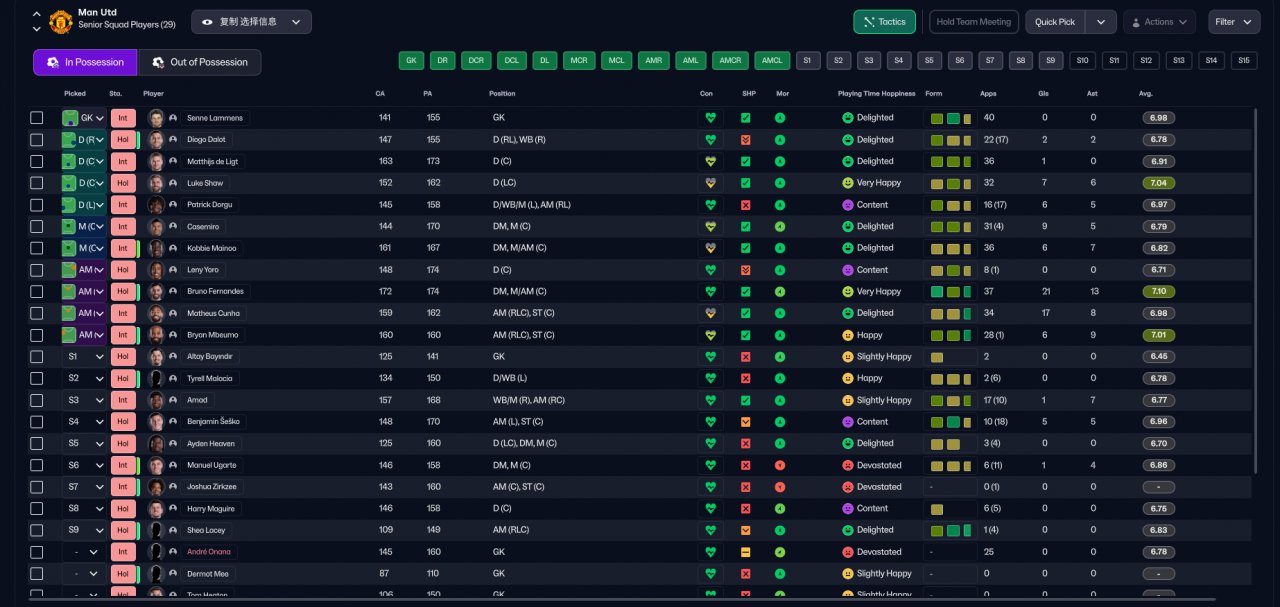Click the profile icon beside Casemiro's name
This screenshot has width=1280, height=607.
173,227
